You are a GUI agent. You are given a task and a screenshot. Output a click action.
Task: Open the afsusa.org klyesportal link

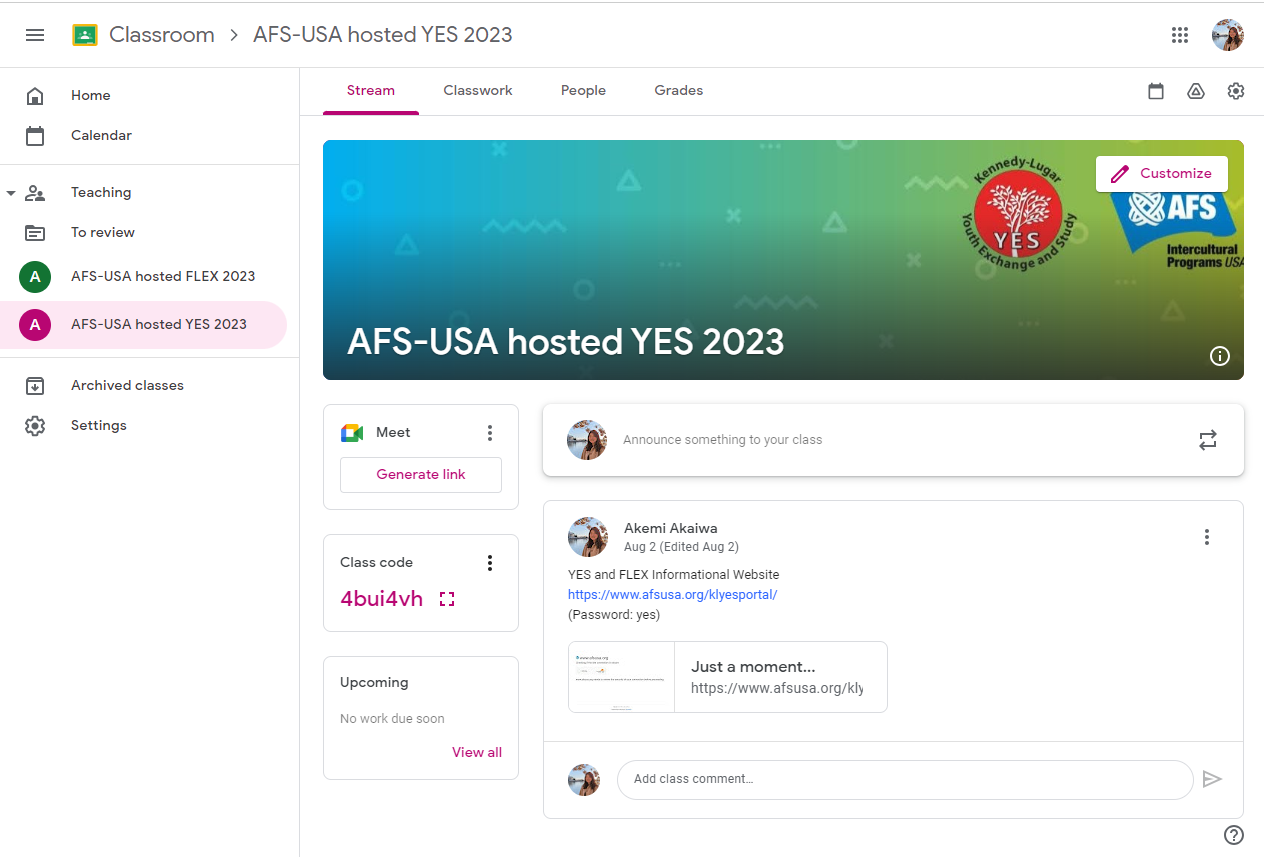(x=673, y=595)
